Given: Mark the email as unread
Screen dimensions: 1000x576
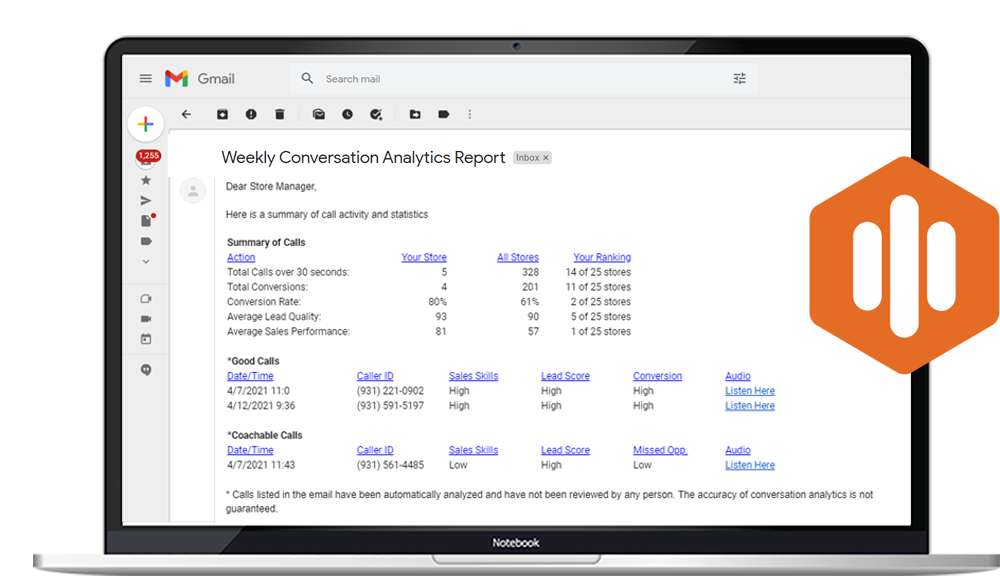Looking at the screenshot, I should coord(318,114).
